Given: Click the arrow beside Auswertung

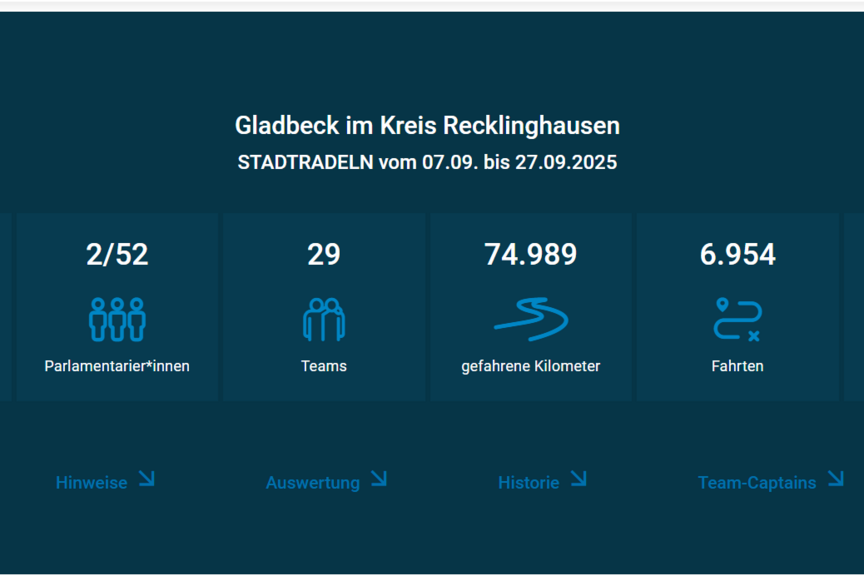Looking at the screenshot, I should click(378, 479).
